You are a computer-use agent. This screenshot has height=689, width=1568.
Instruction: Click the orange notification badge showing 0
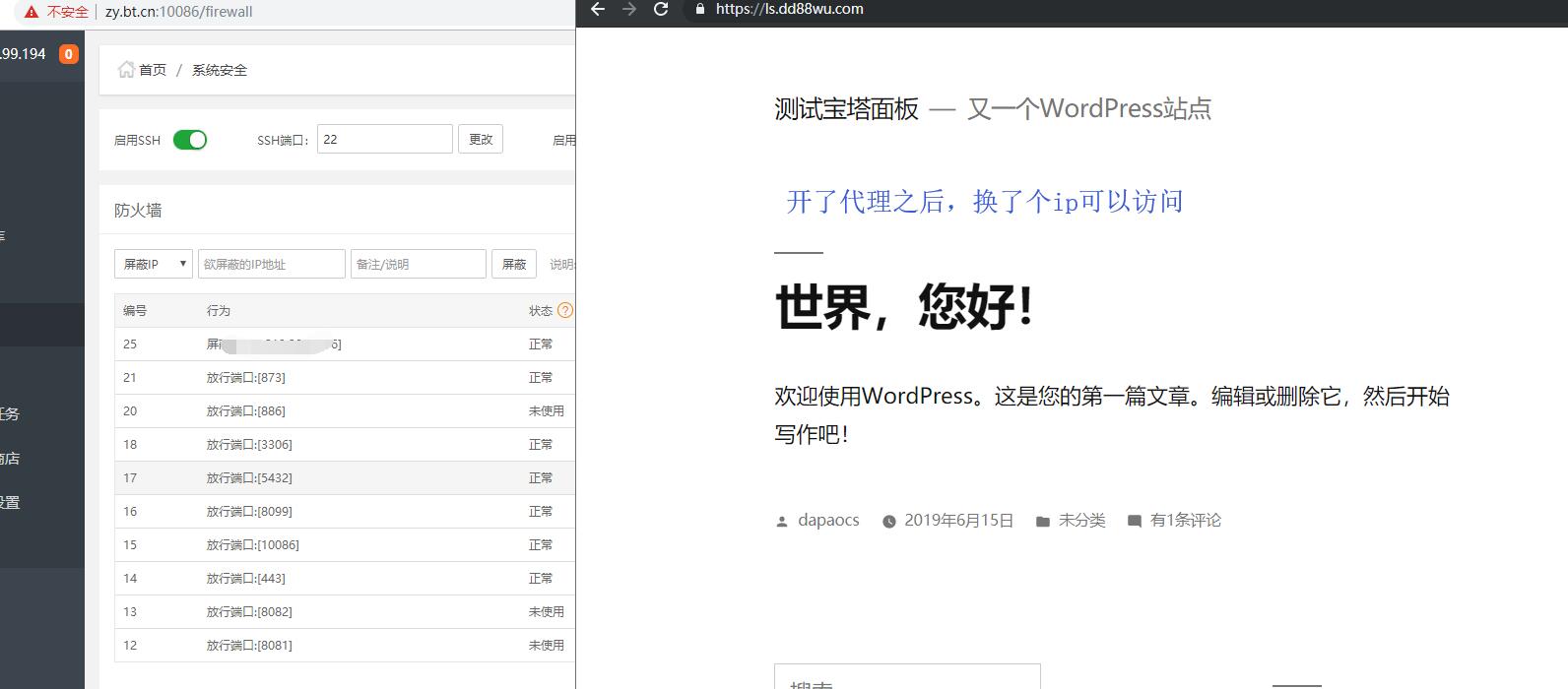(68, 54)
